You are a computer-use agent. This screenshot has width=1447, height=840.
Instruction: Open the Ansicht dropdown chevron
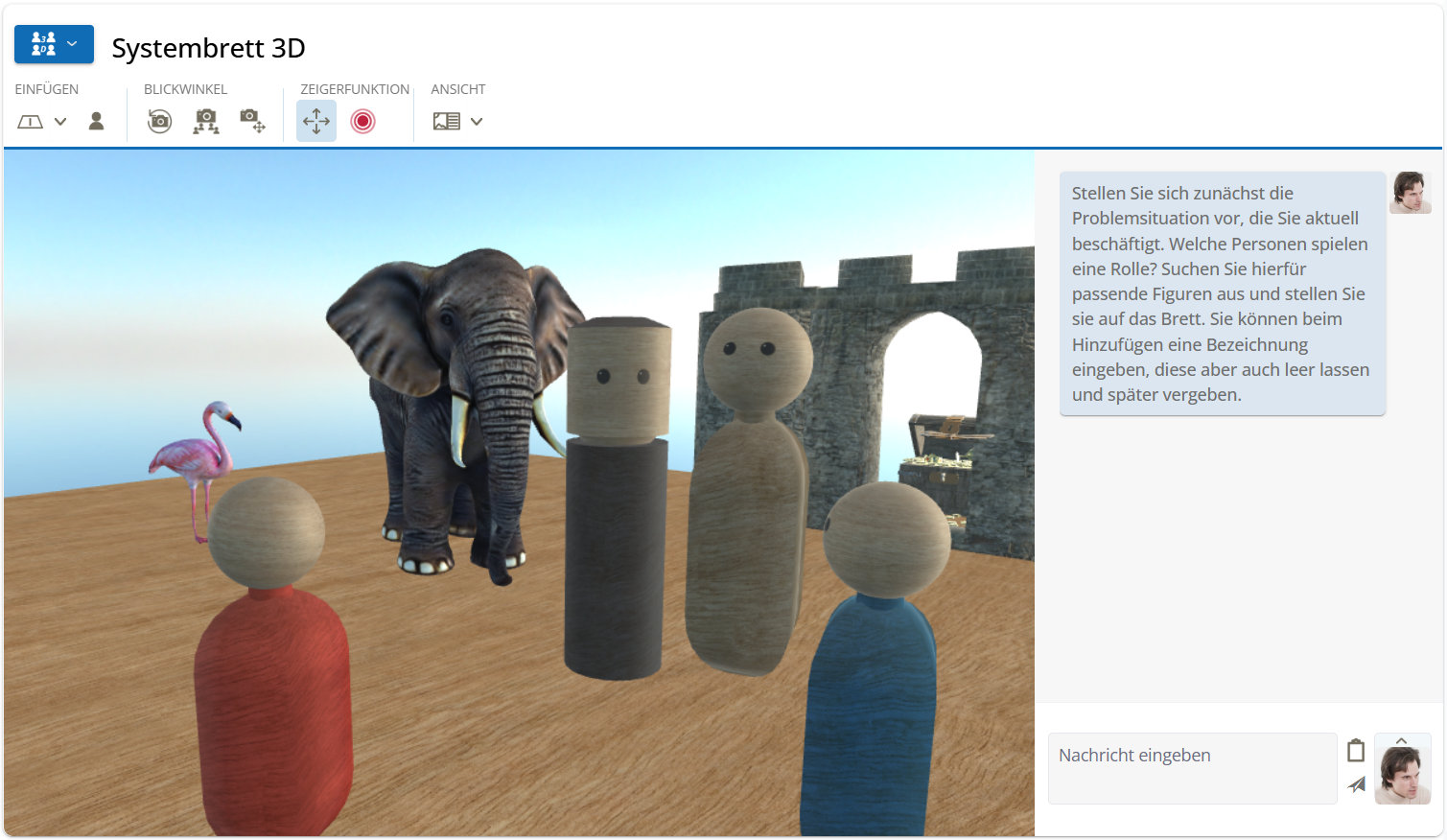[477, 121]
